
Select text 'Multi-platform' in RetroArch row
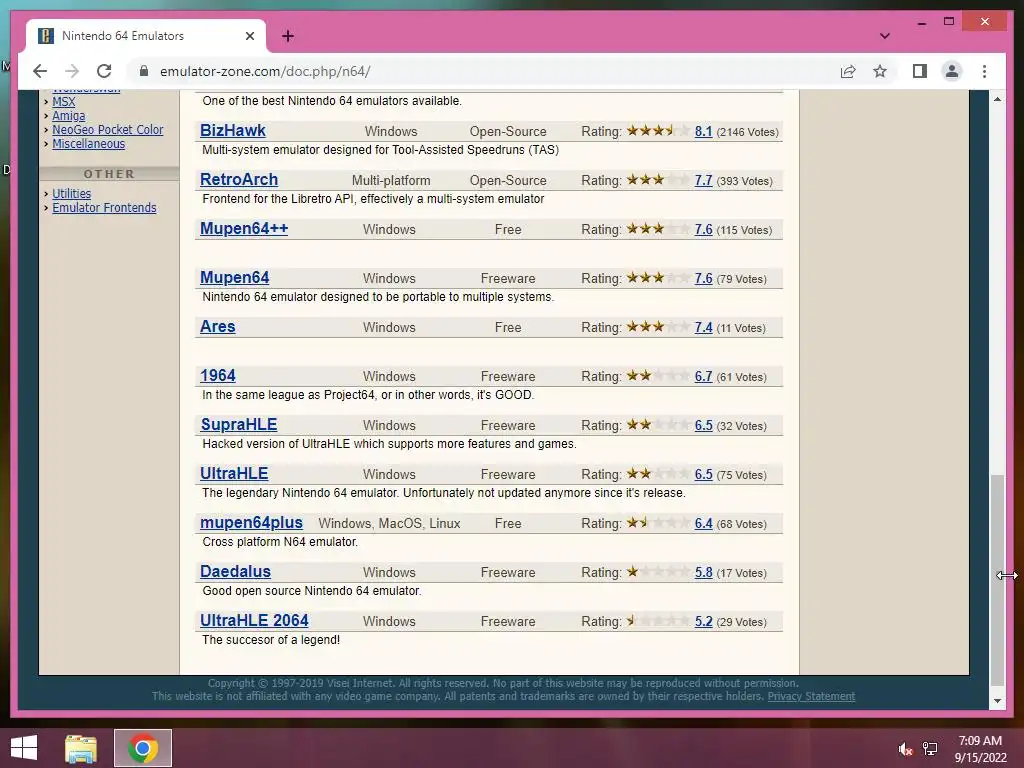(x=391, y=180)
